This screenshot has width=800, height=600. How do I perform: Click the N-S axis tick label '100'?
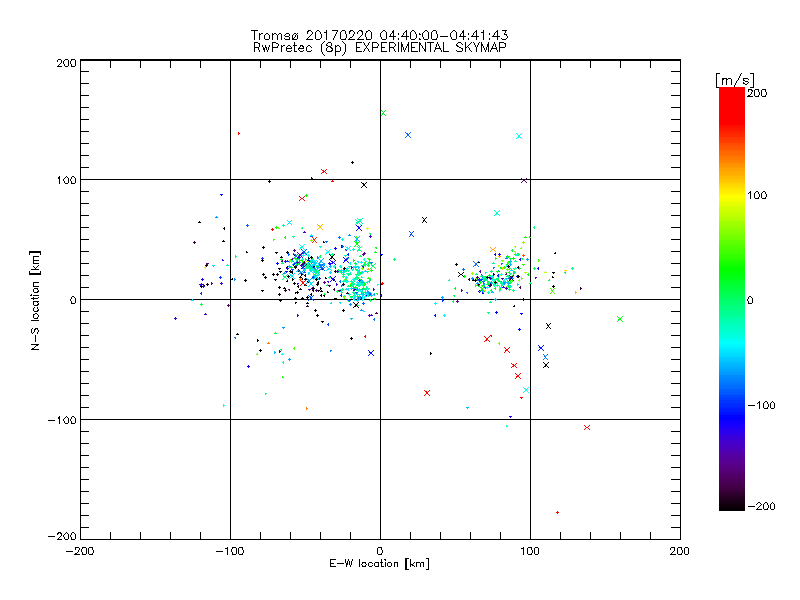[x=66, y=180]
